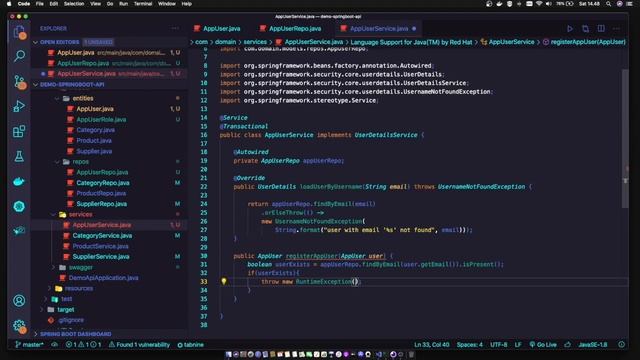The image size is (640, 360).
Task: Open the Selection menu
Action: pos(74,4)
